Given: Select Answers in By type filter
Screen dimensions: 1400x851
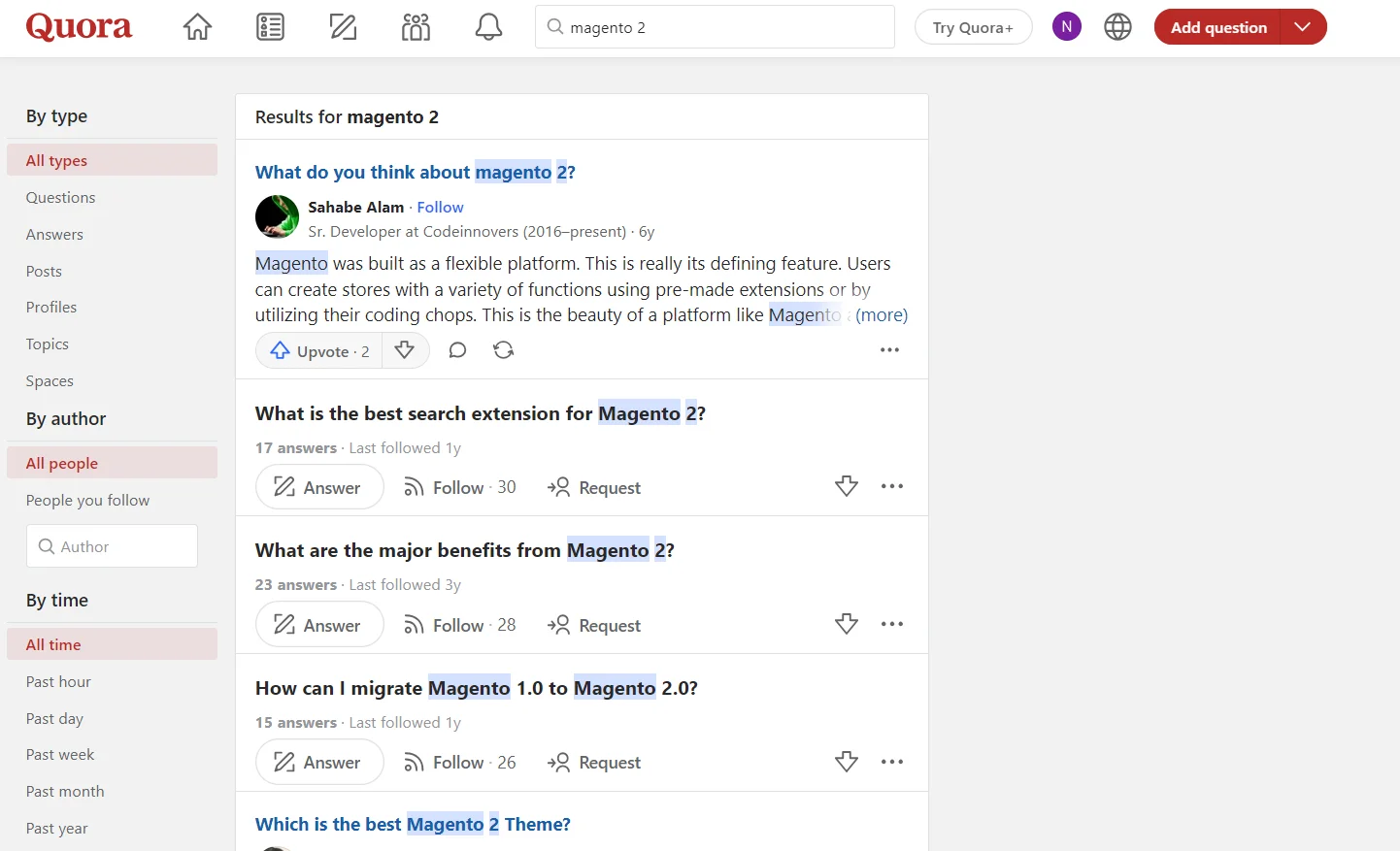Looking at the screenshot, I should (54, 235).
